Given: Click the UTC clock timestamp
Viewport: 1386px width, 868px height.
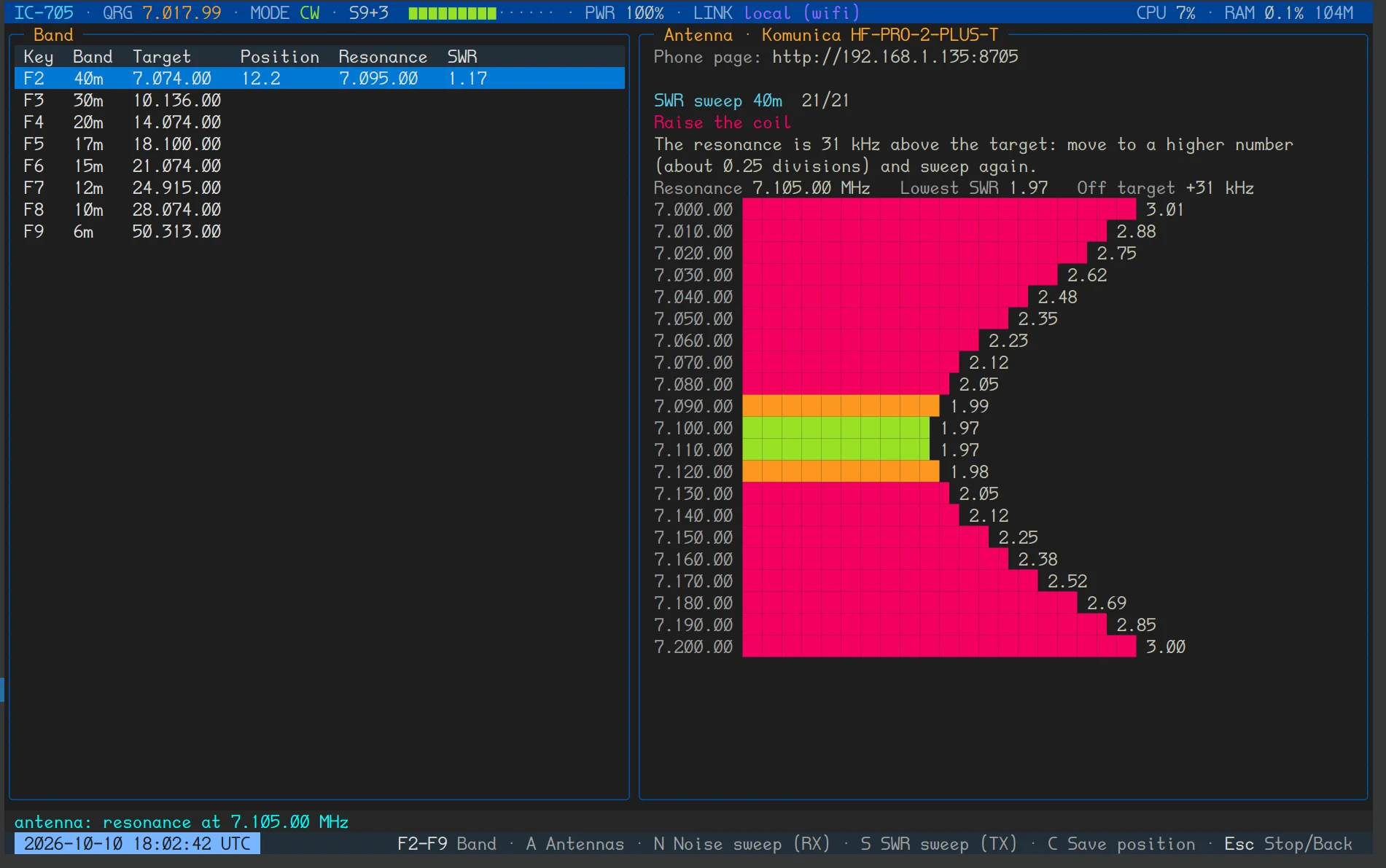Looking at the screenshot, I should pos(137,844).
